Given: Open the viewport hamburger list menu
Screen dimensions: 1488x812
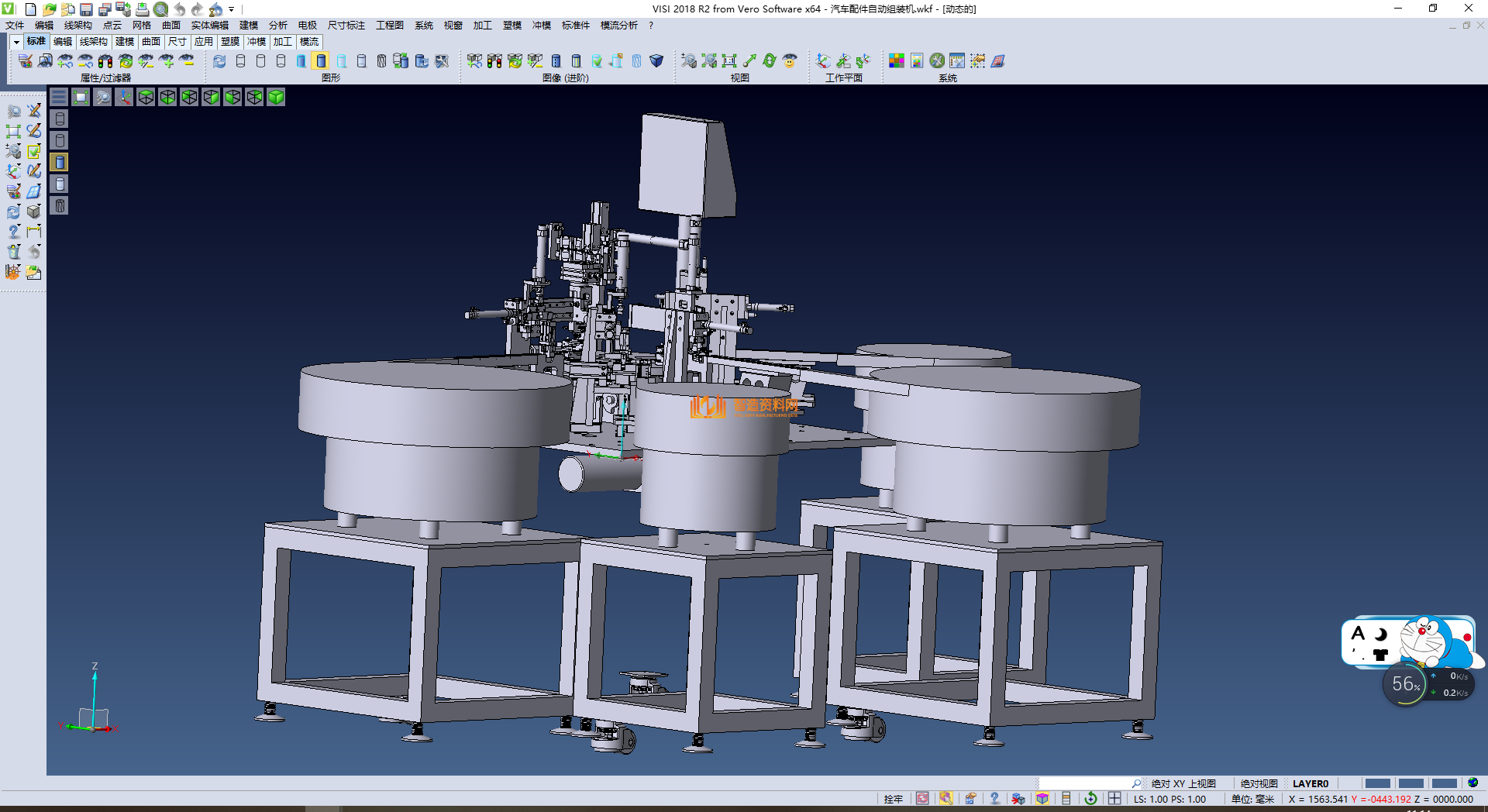Looking at the screenshot, I should click(x=59, y=97).
